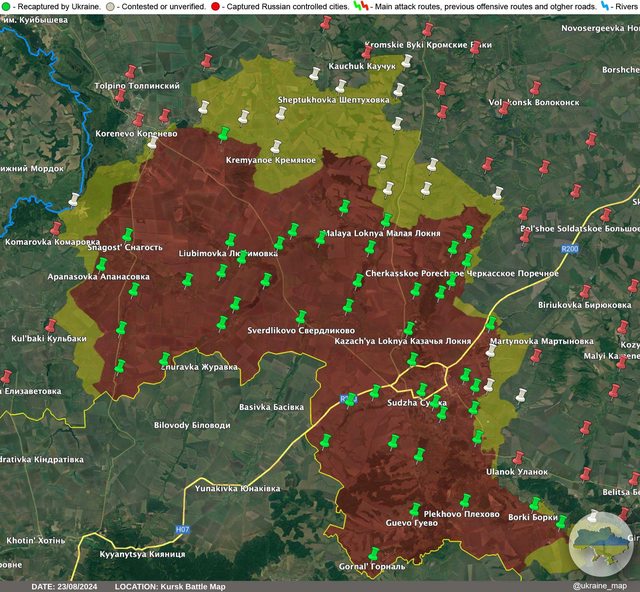This screenshot has height=592, width=640.
Task: Select the red pin above Ulanok
Action: tap(519, 458)
